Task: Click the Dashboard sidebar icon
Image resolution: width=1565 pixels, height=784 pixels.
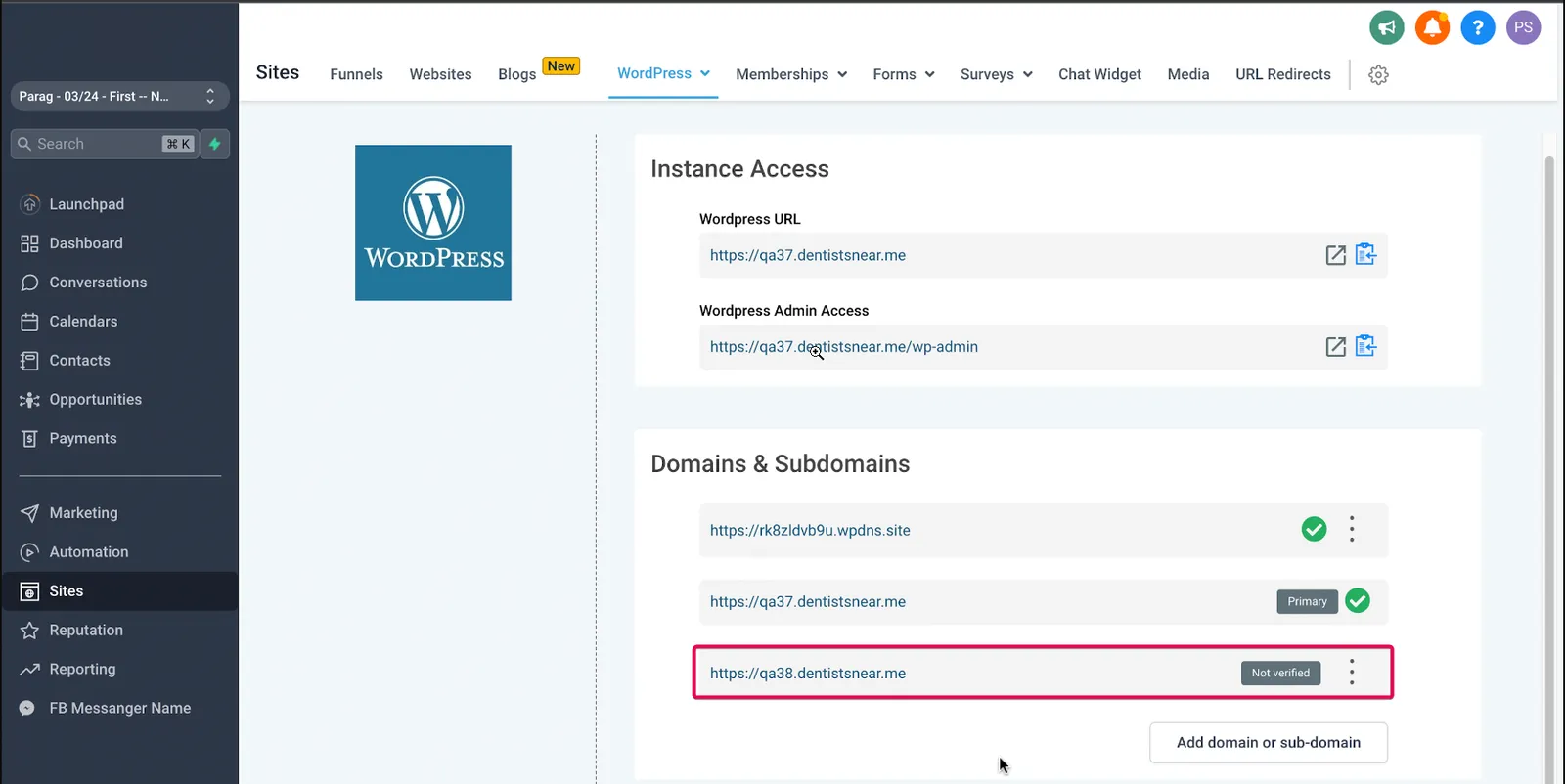Action: coord(29,243)
